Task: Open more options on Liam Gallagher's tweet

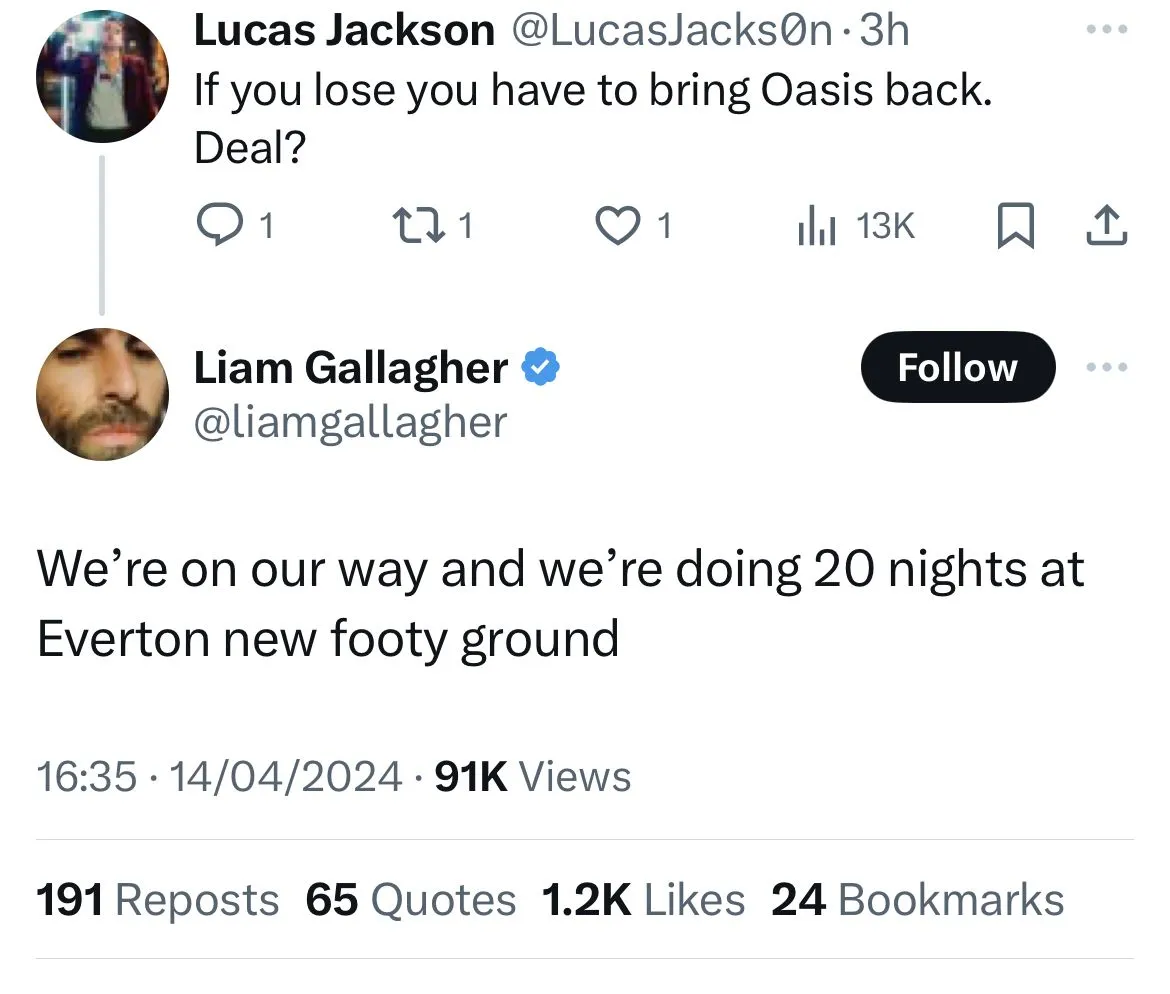Action: (1108, 367)
